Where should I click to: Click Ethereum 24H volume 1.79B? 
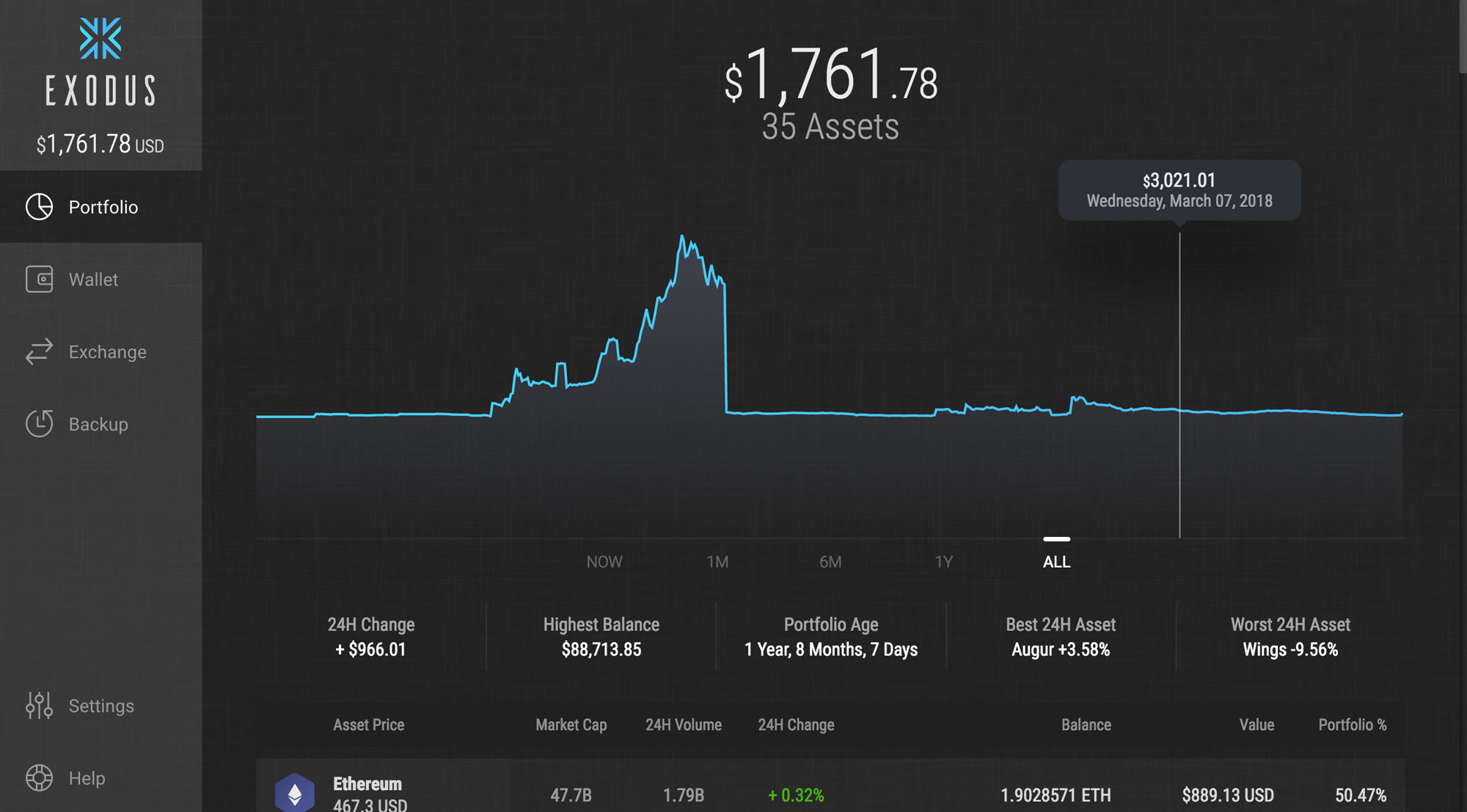click(684, 795)
